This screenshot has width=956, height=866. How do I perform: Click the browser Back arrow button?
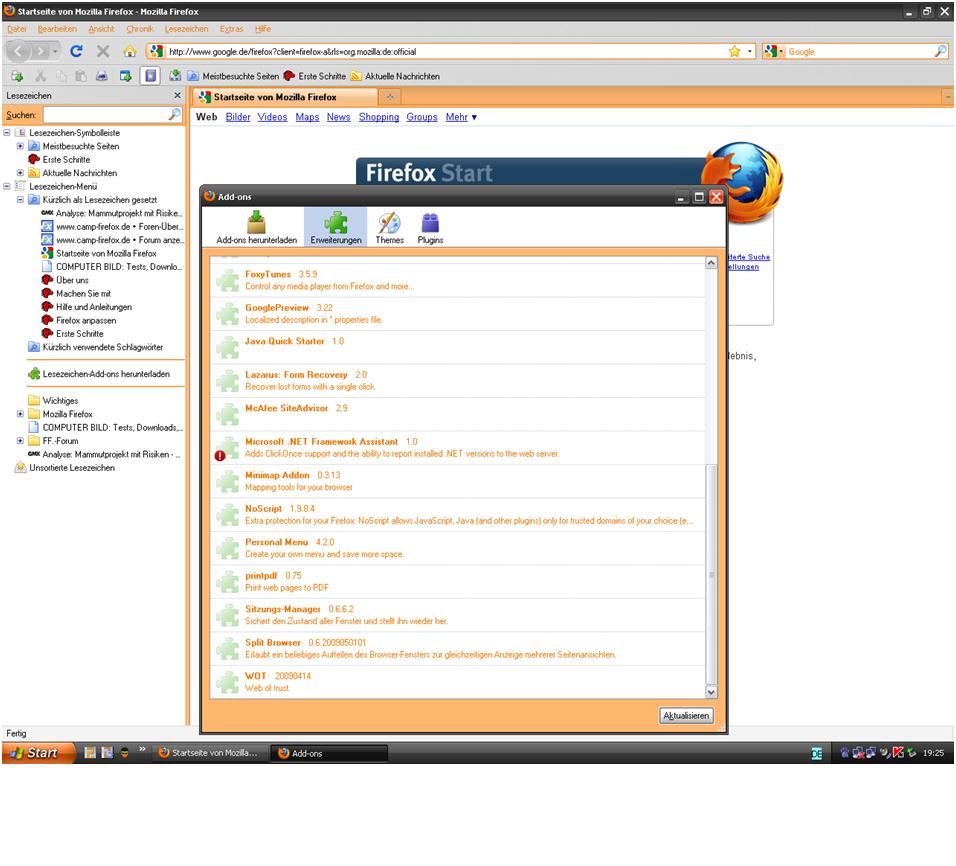[18, 51]
